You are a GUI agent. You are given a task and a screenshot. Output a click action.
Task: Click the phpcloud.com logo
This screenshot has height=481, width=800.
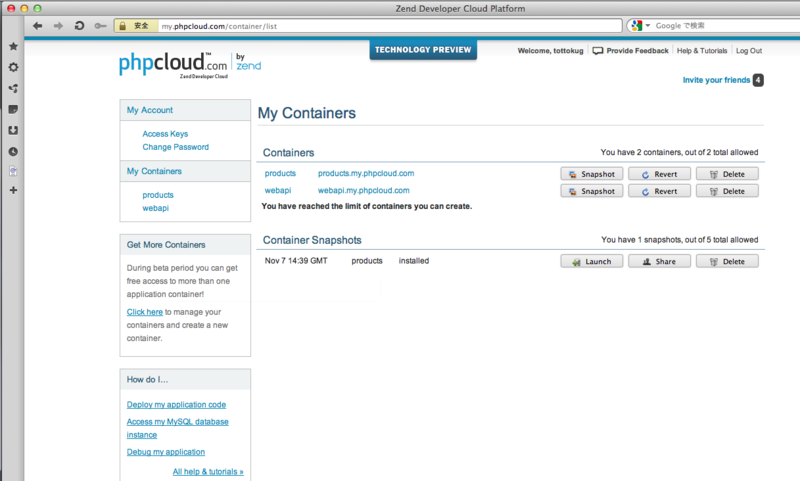click(190, 65)
